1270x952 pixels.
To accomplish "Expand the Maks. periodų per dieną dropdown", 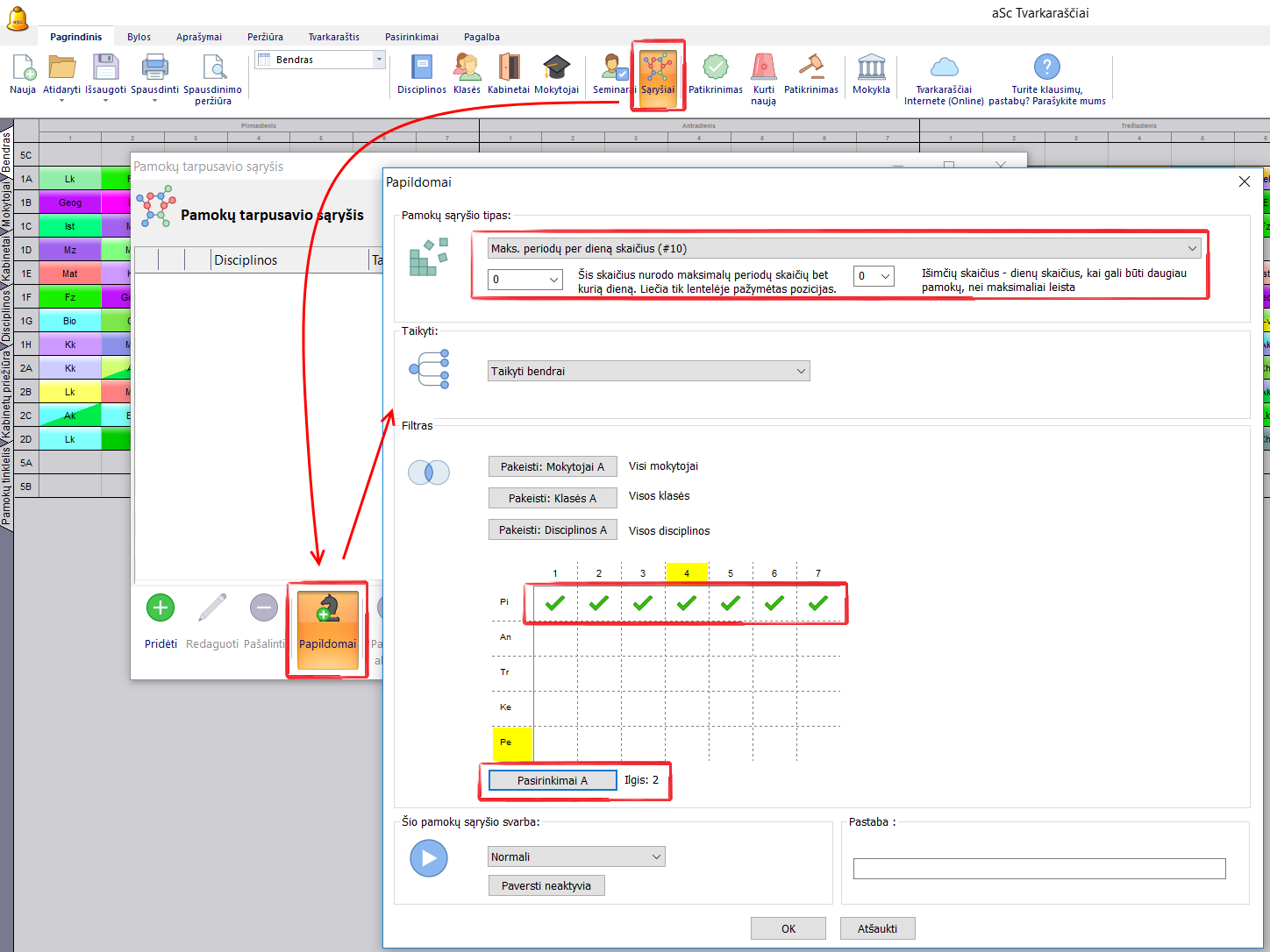I will [x=1192, y=249].
